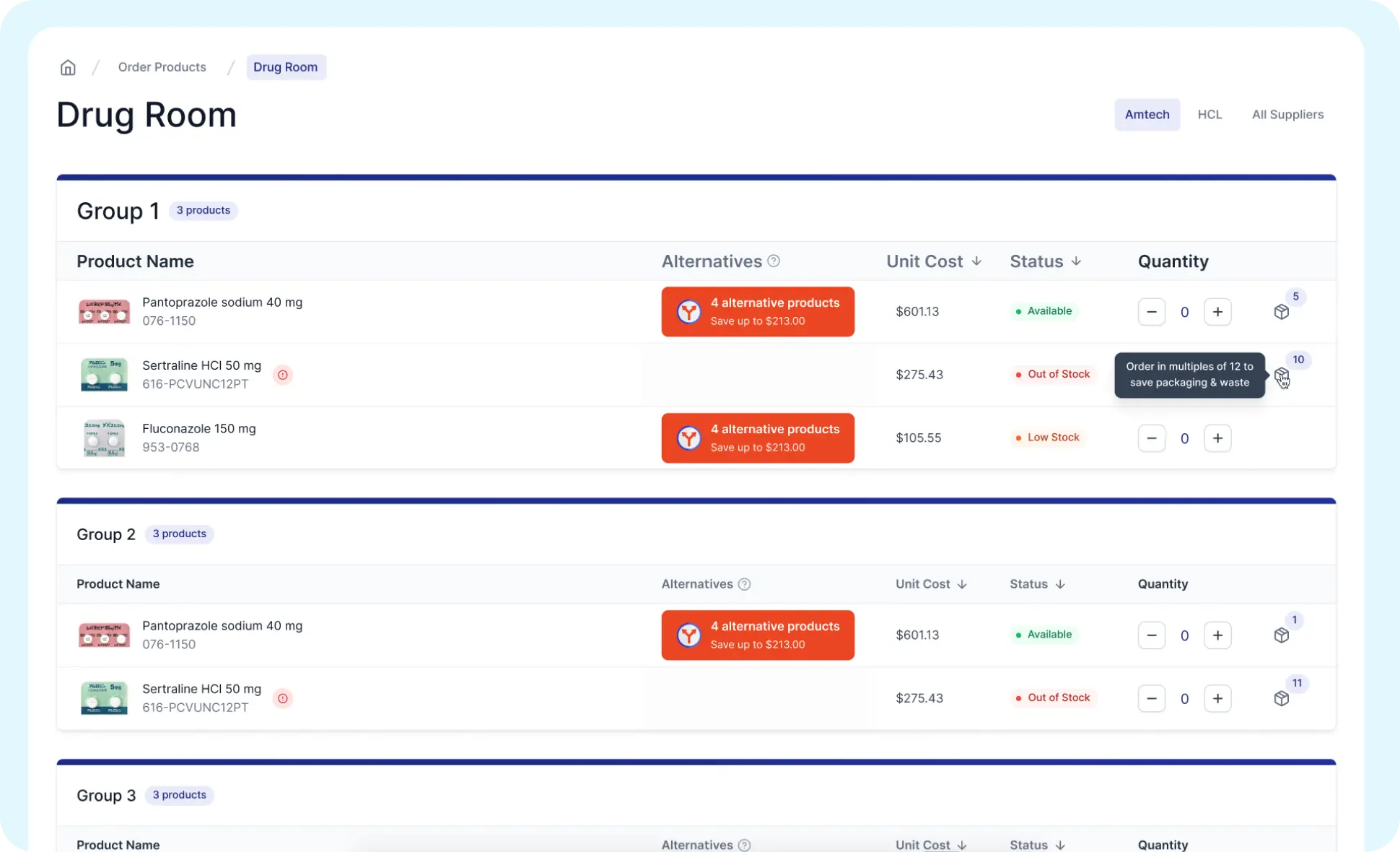Increase quantity of Group 1 Pantoprazole

pos(1217,312)
